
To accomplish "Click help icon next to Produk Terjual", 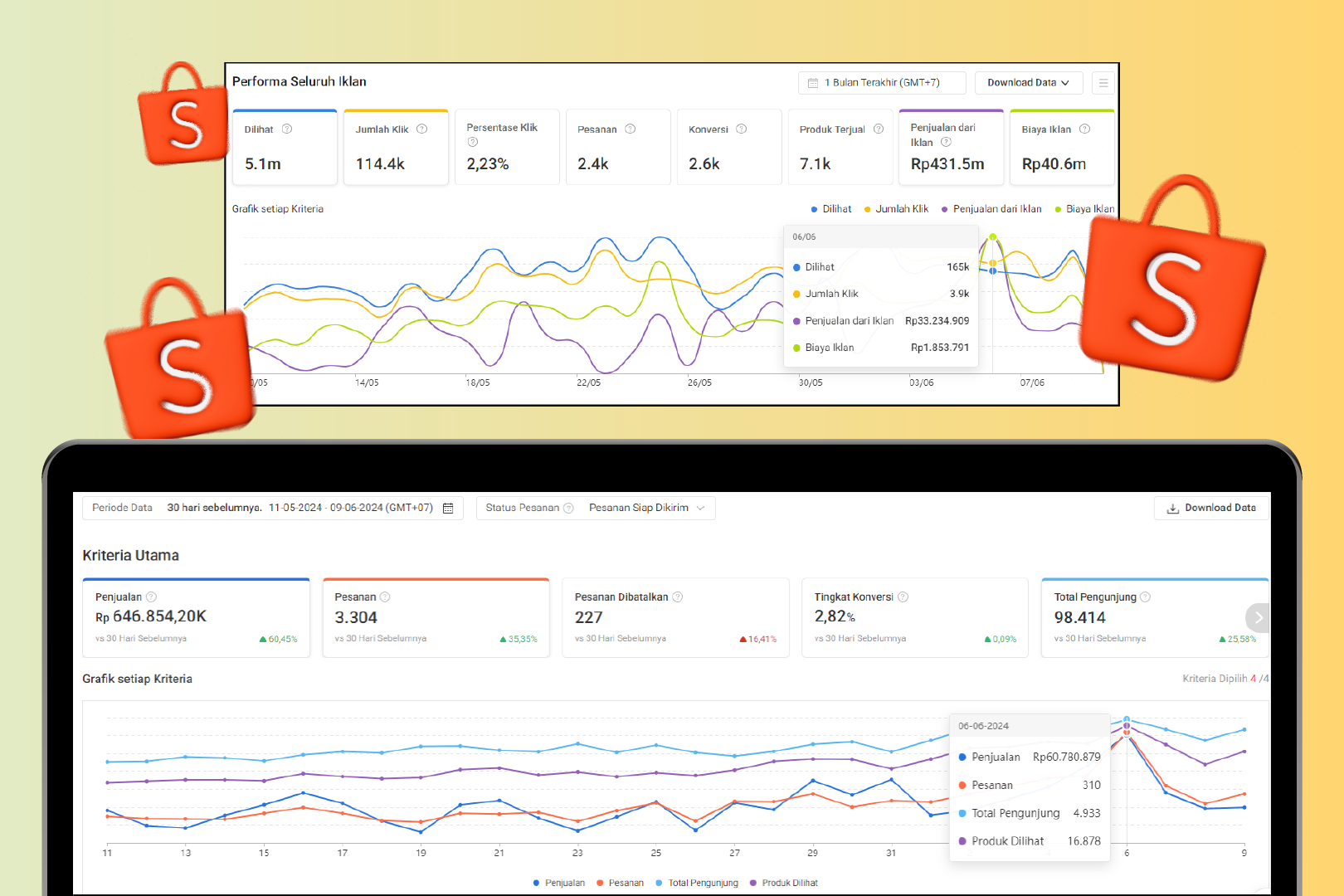I will 878,129.
